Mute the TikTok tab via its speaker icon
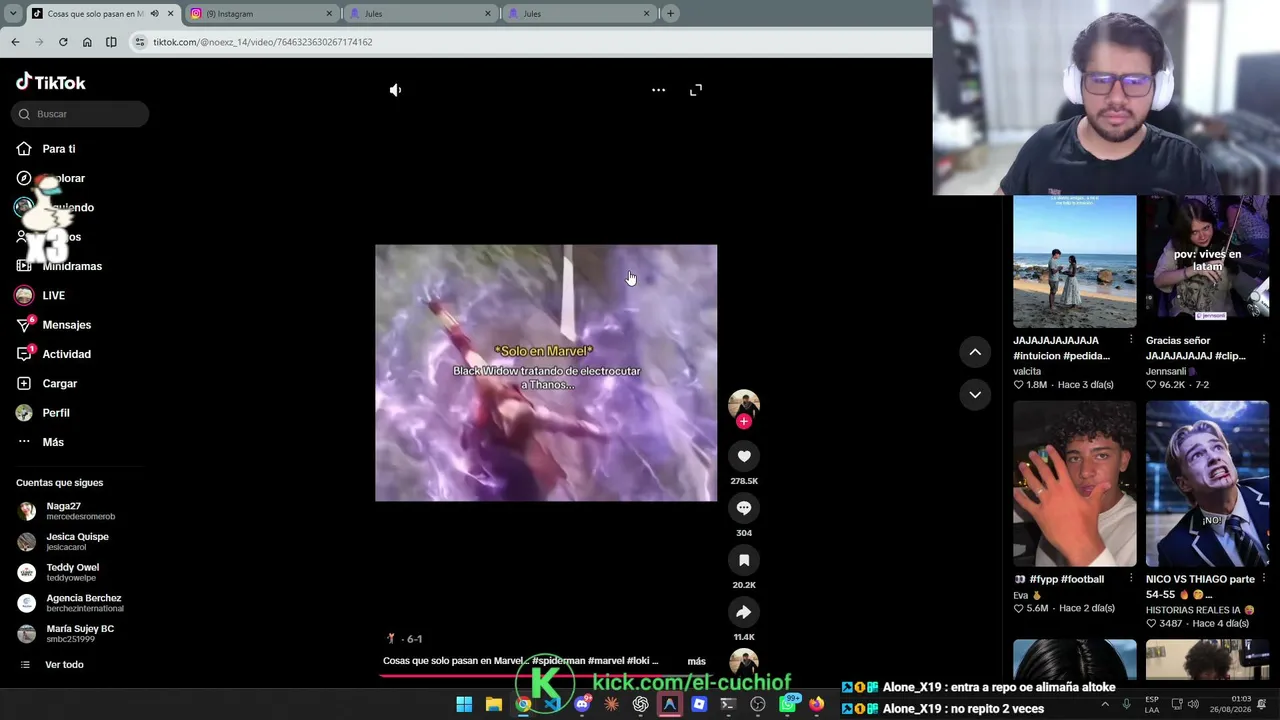1280x720 pixels. (x=154, y=14)
